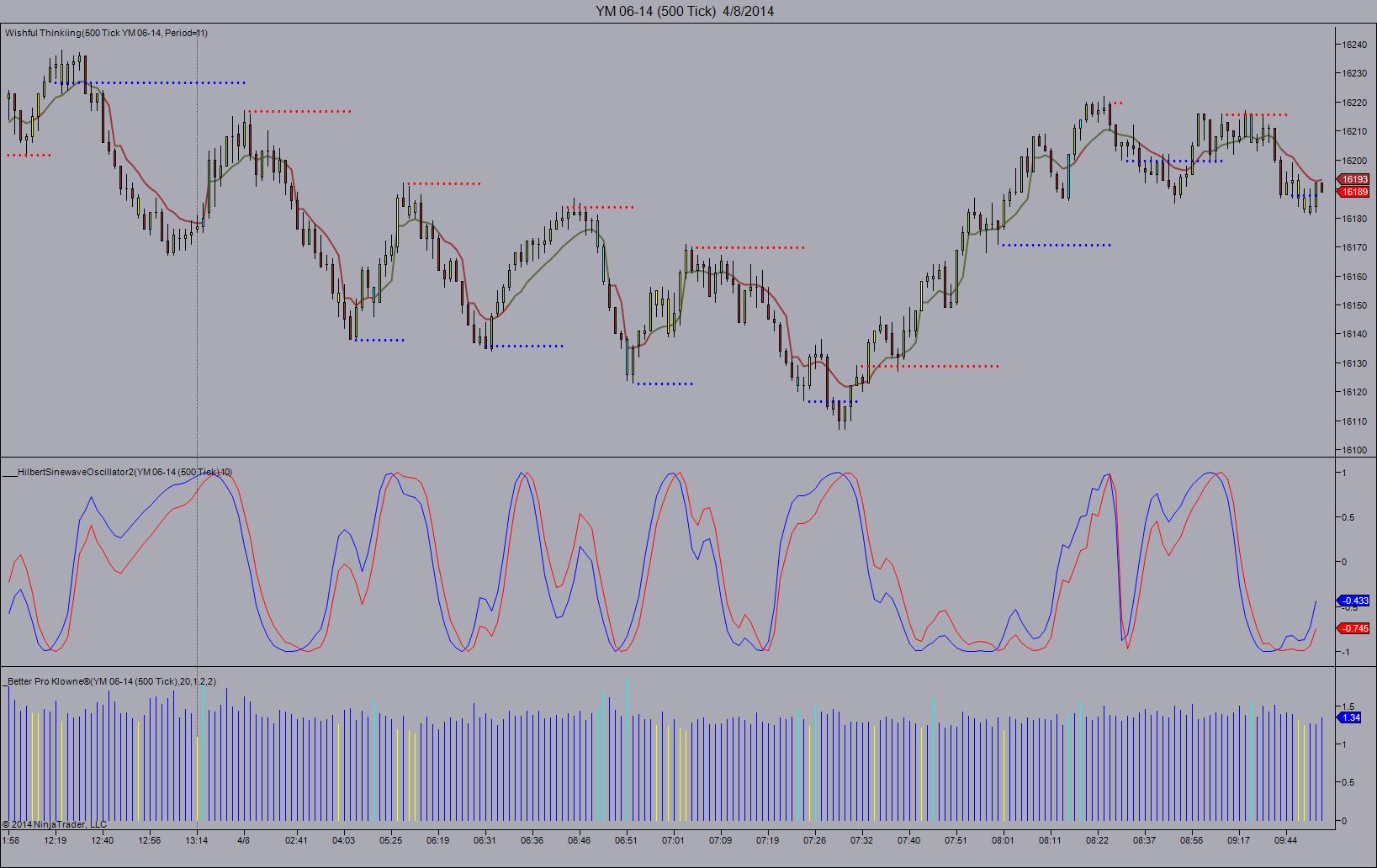Click the chart title YM 06-14 (500 Tick) 4/8/2014
Screen dimensions: 1377x868
click(x=685, y=11)
